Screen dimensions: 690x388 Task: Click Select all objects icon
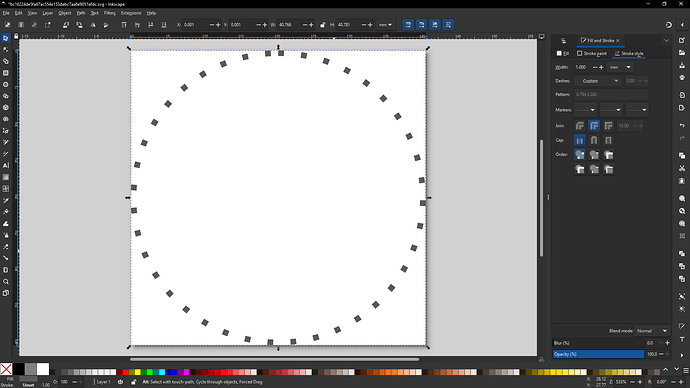[7, 25]
